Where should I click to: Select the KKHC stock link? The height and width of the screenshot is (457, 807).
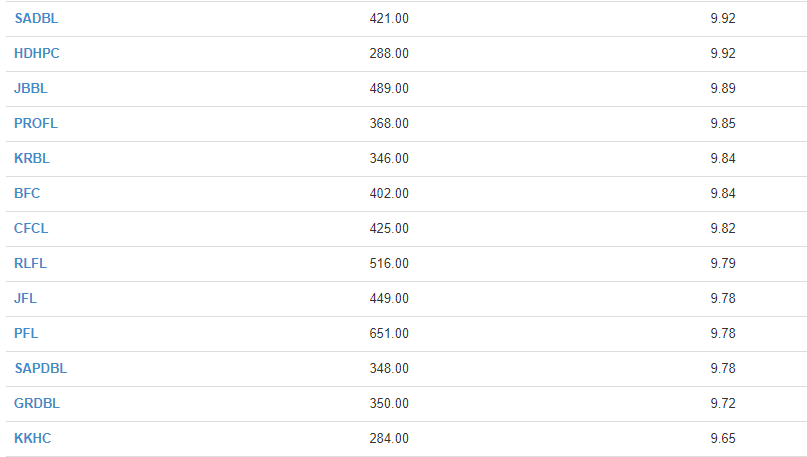coord(32,438)
